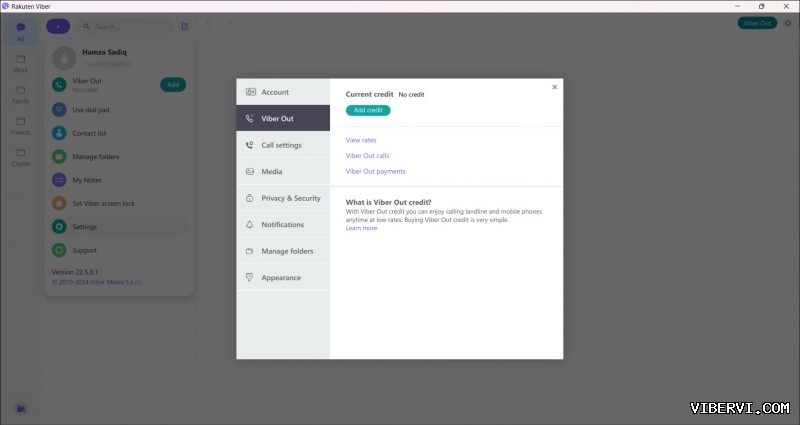Open the Appearance settings tab

coord(282,278)
